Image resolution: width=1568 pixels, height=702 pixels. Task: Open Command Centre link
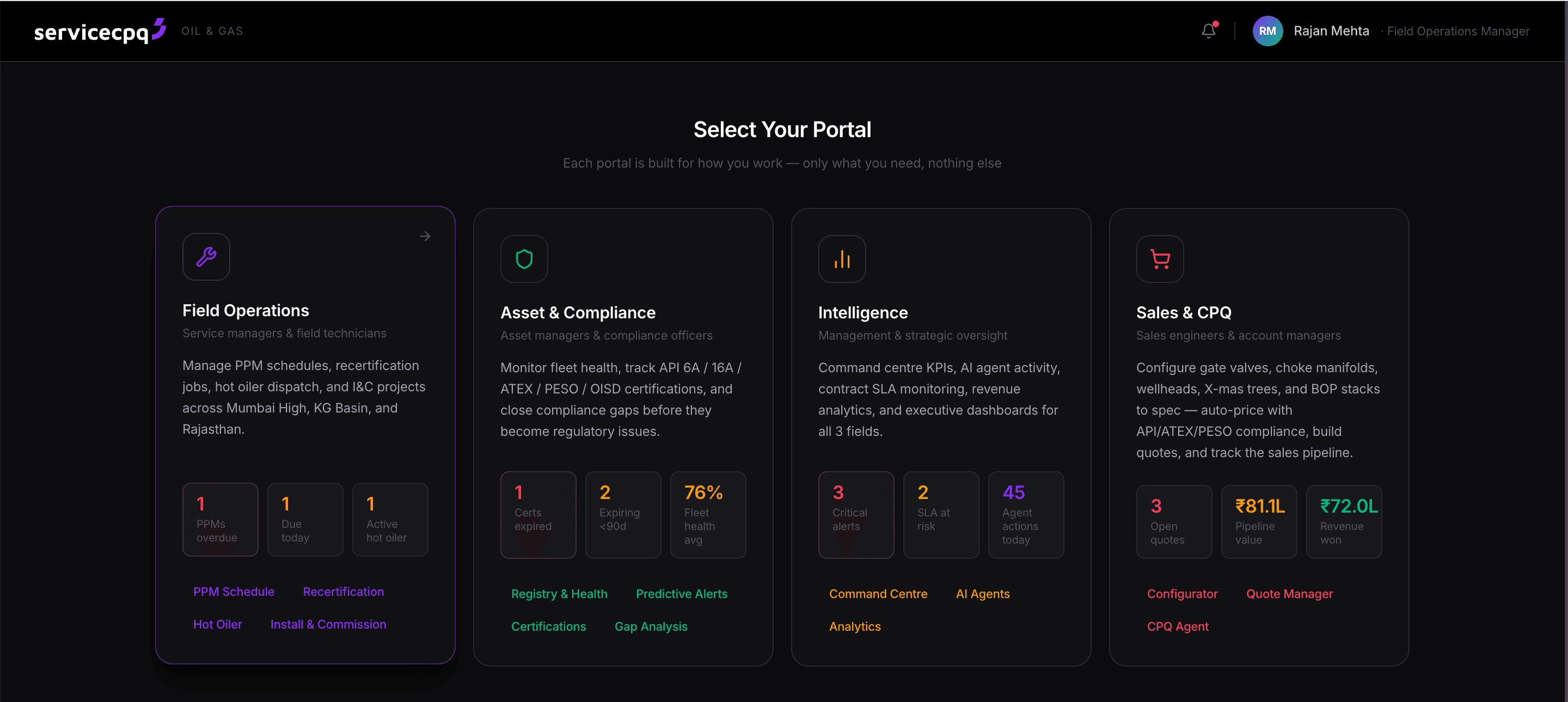pos(878,594)
